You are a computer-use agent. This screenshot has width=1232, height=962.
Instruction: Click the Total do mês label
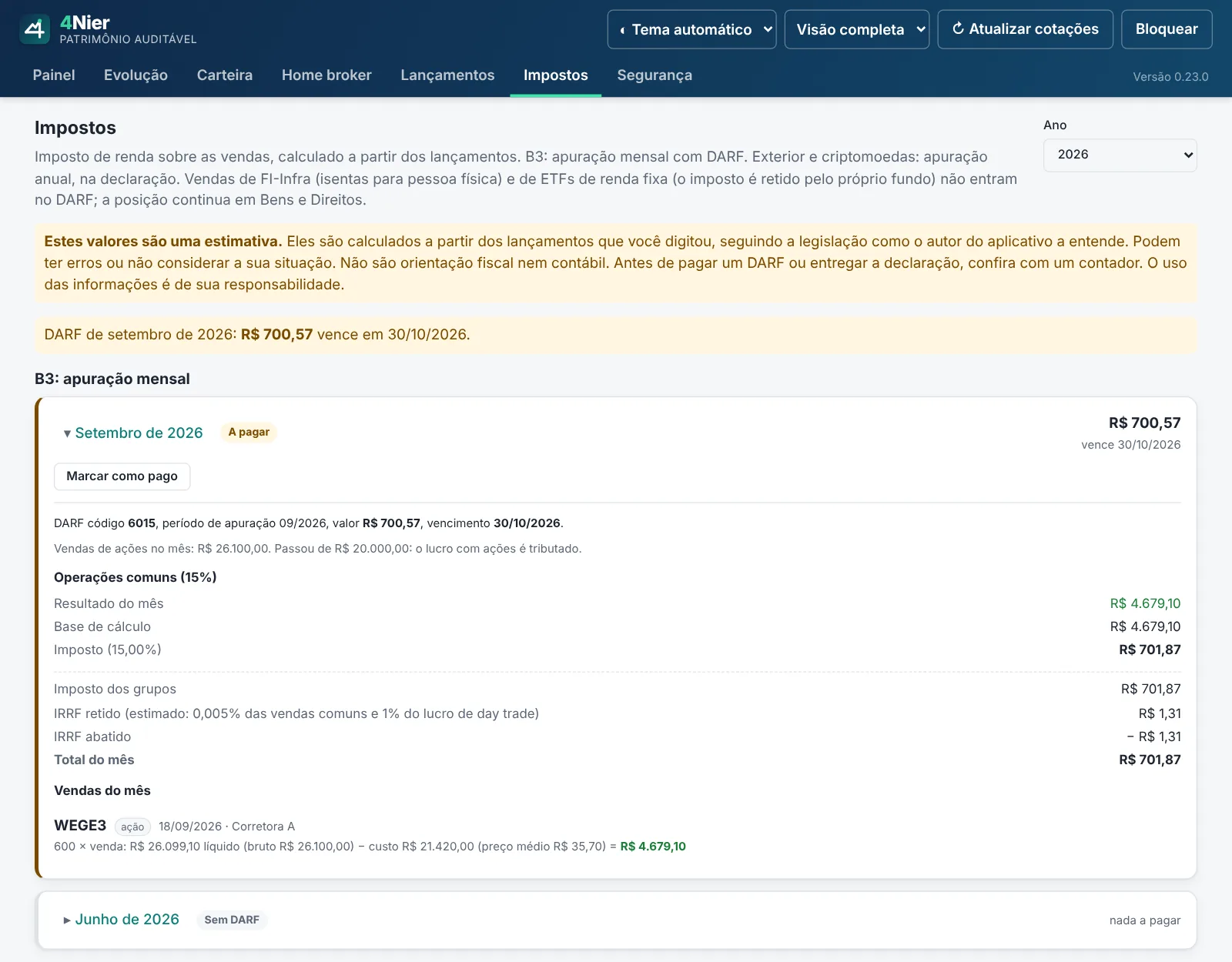pyautogui.click(x=94, y=760)
